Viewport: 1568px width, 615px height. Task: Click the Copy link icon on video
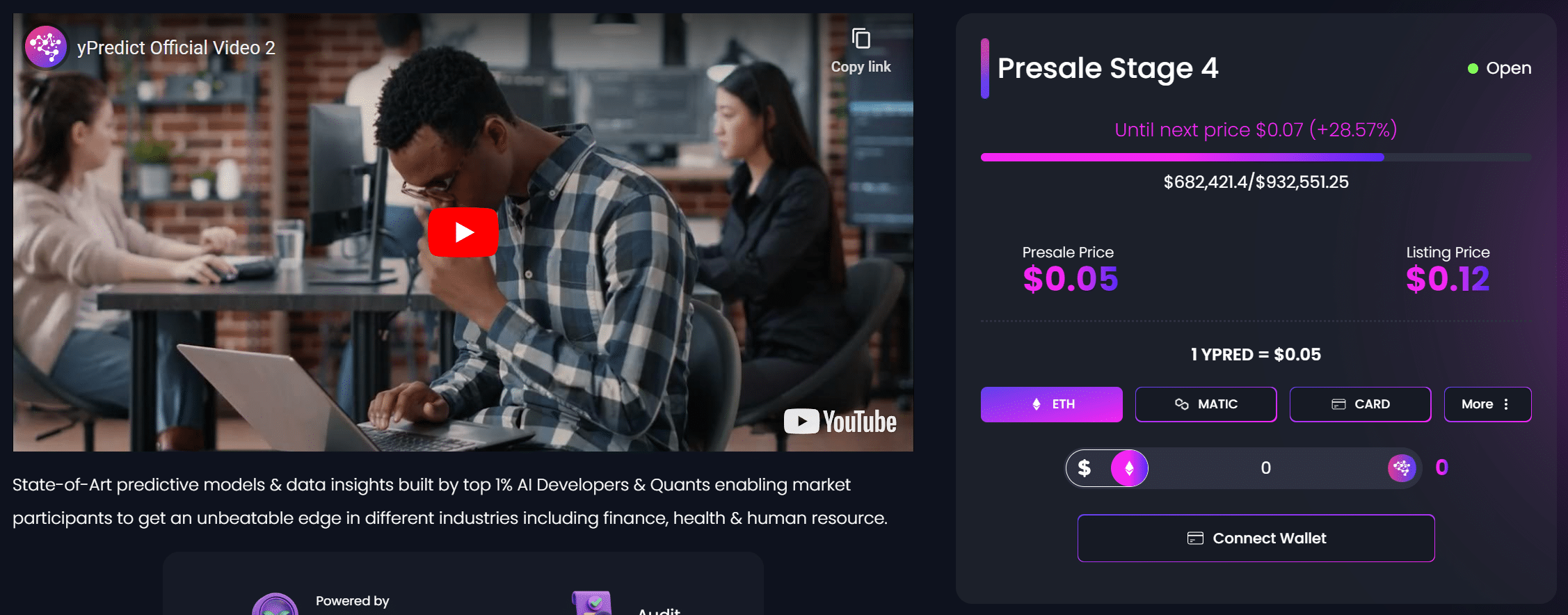click(861, 39)
